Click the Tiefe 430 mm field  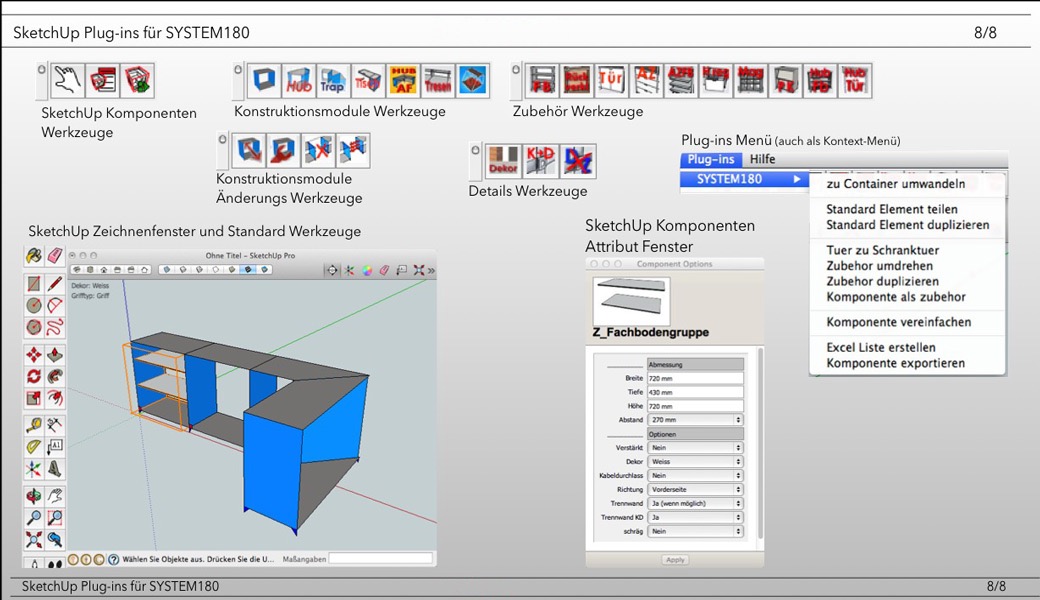(x=695, y=392)
